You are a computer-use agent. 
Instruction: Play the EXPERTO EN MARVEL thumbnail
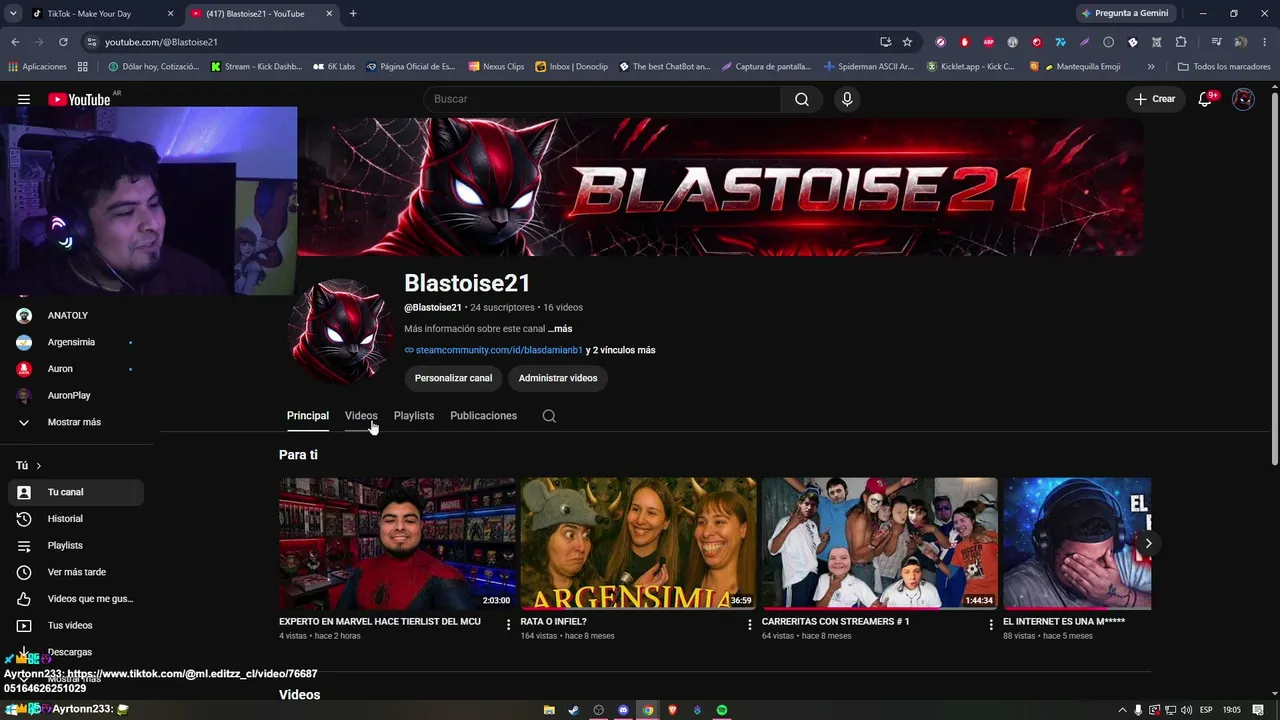pyautogui.click(x=397, y=543)
